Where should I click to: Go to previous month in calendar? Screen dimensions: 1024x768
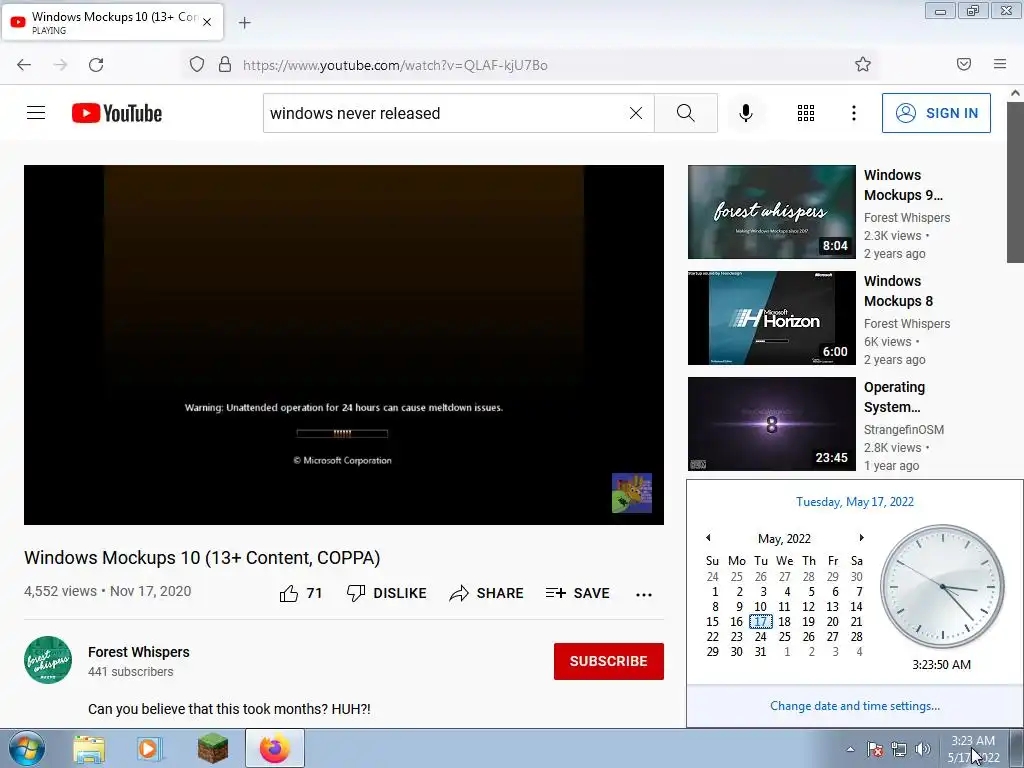click(709, 537)
